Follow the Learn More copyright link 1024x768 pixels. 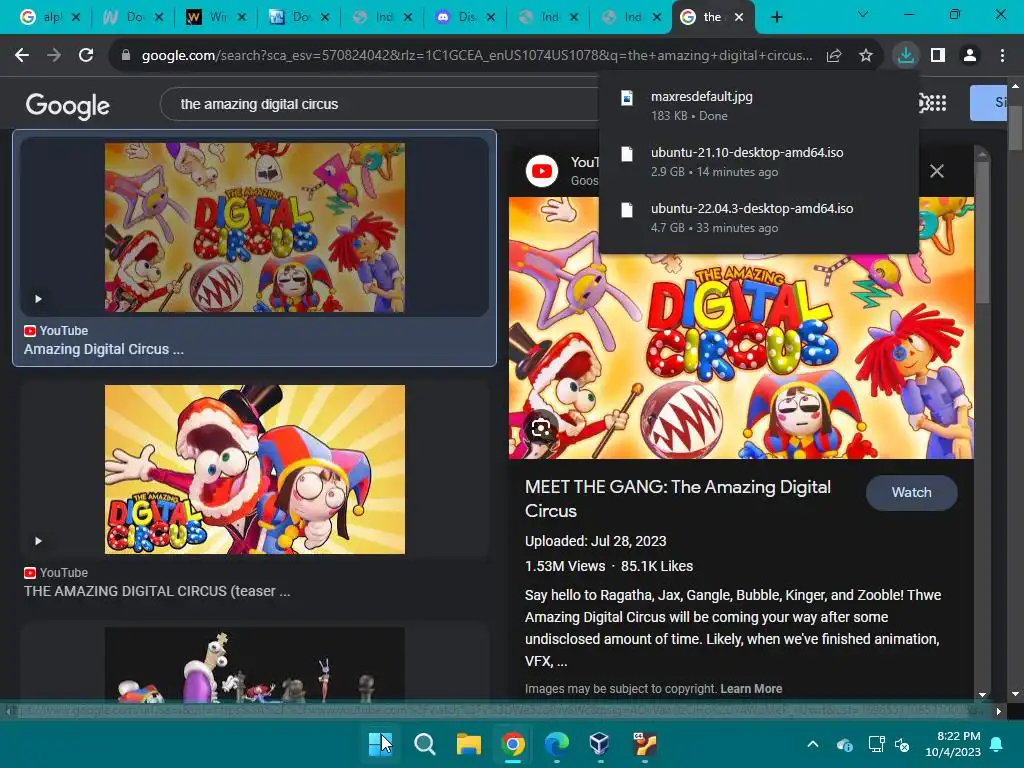pyautogui.click(x=751, y=688)
